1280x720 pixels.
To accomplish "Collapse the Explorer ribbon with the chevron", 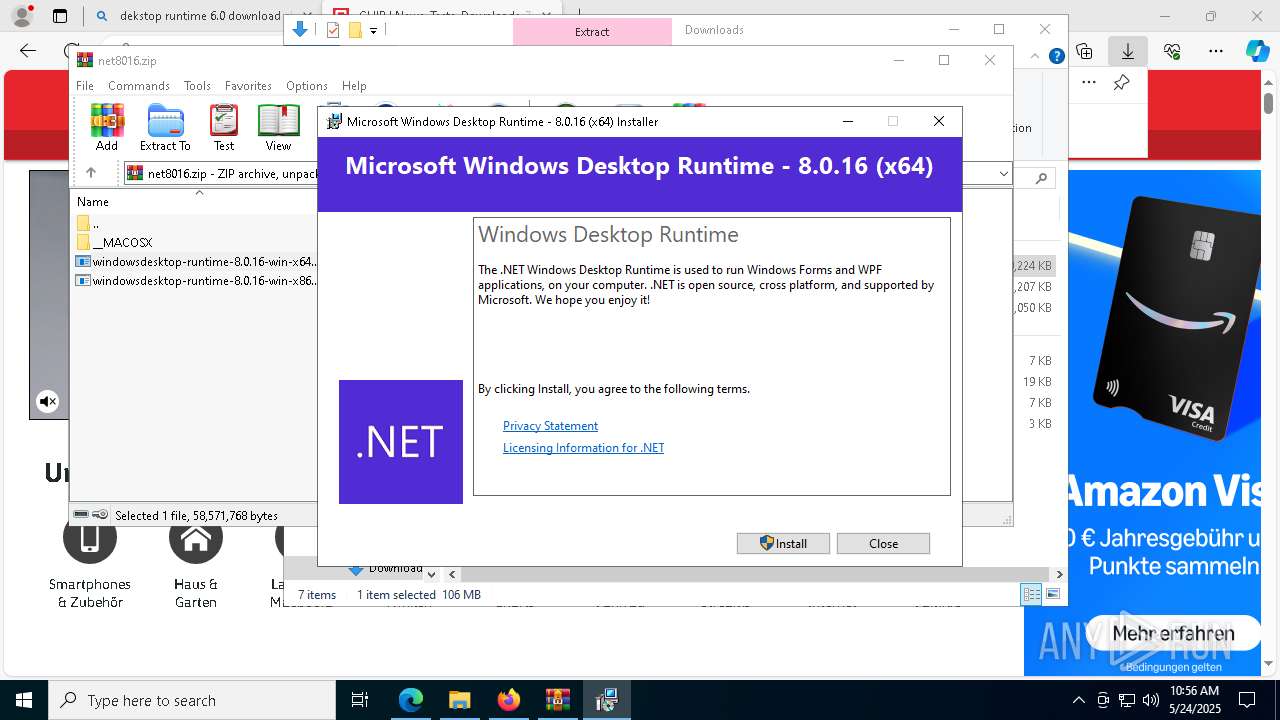I will [x=1036, y=56].
